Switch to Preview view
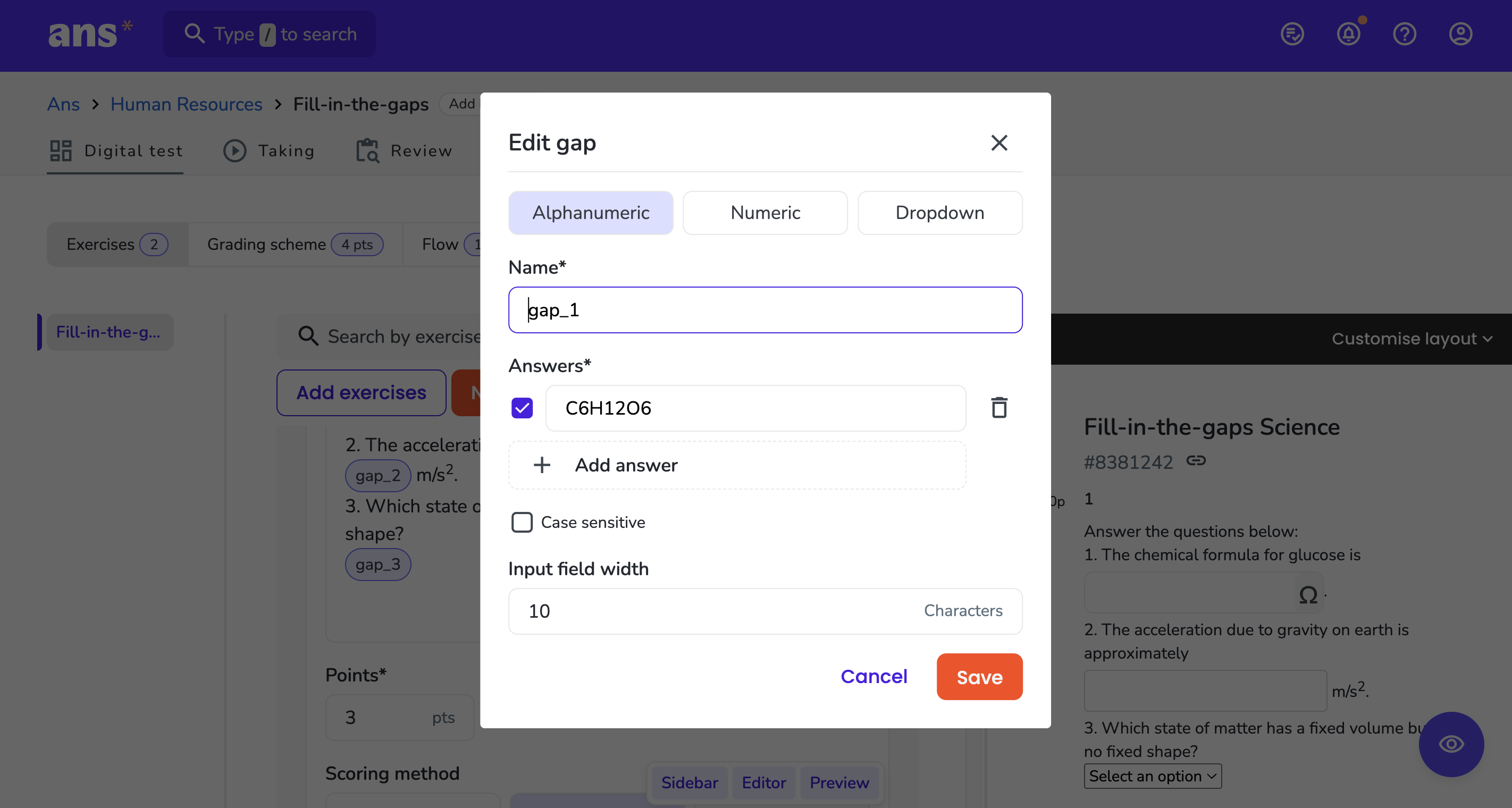Screen dimensions: 1512x808 point(839,783)
